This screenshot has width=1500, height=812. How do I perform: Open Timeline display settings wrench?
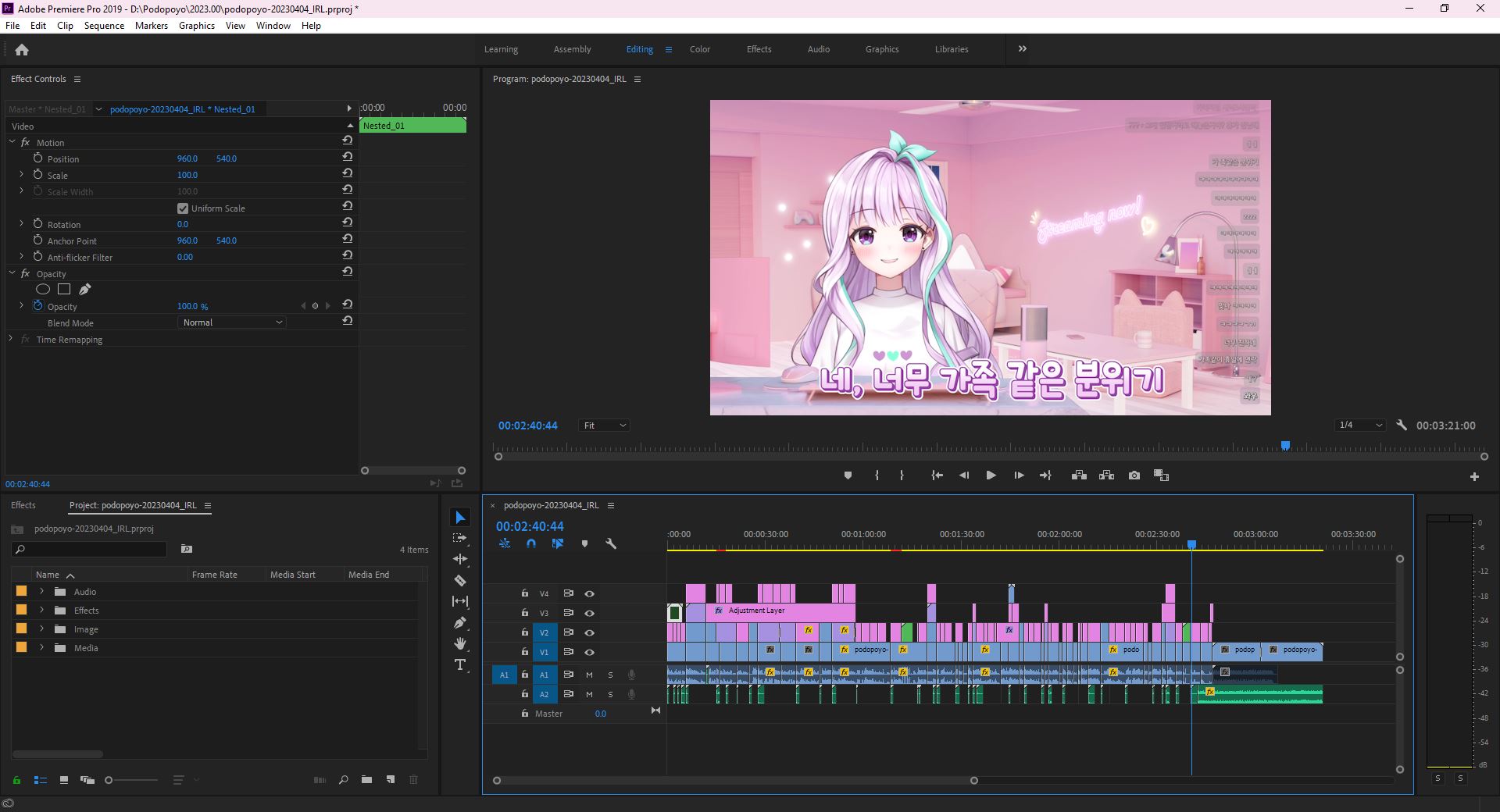point(611,543)
